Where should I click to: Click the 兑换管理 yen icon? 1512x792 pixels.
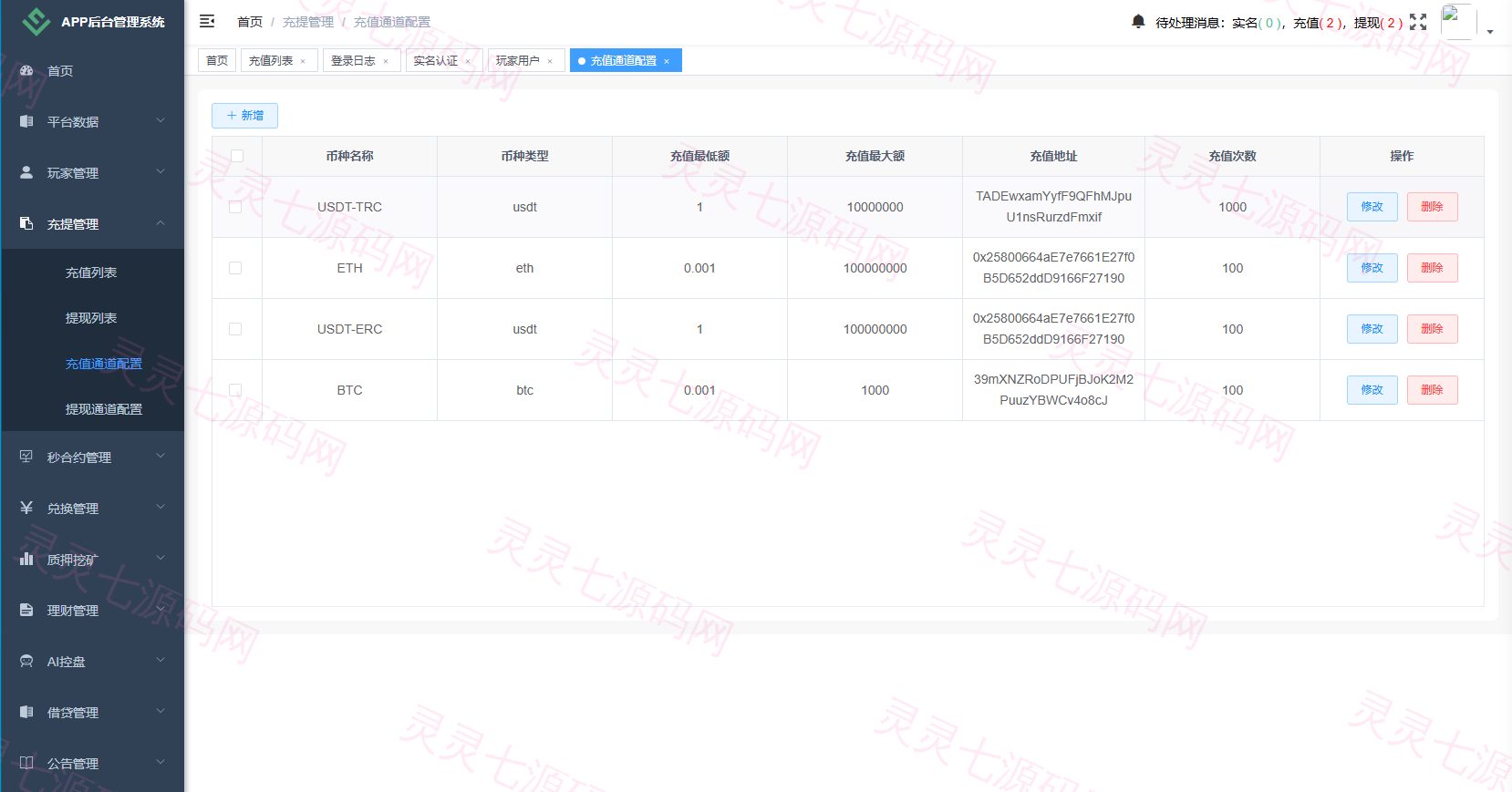[x=26, y=508]
